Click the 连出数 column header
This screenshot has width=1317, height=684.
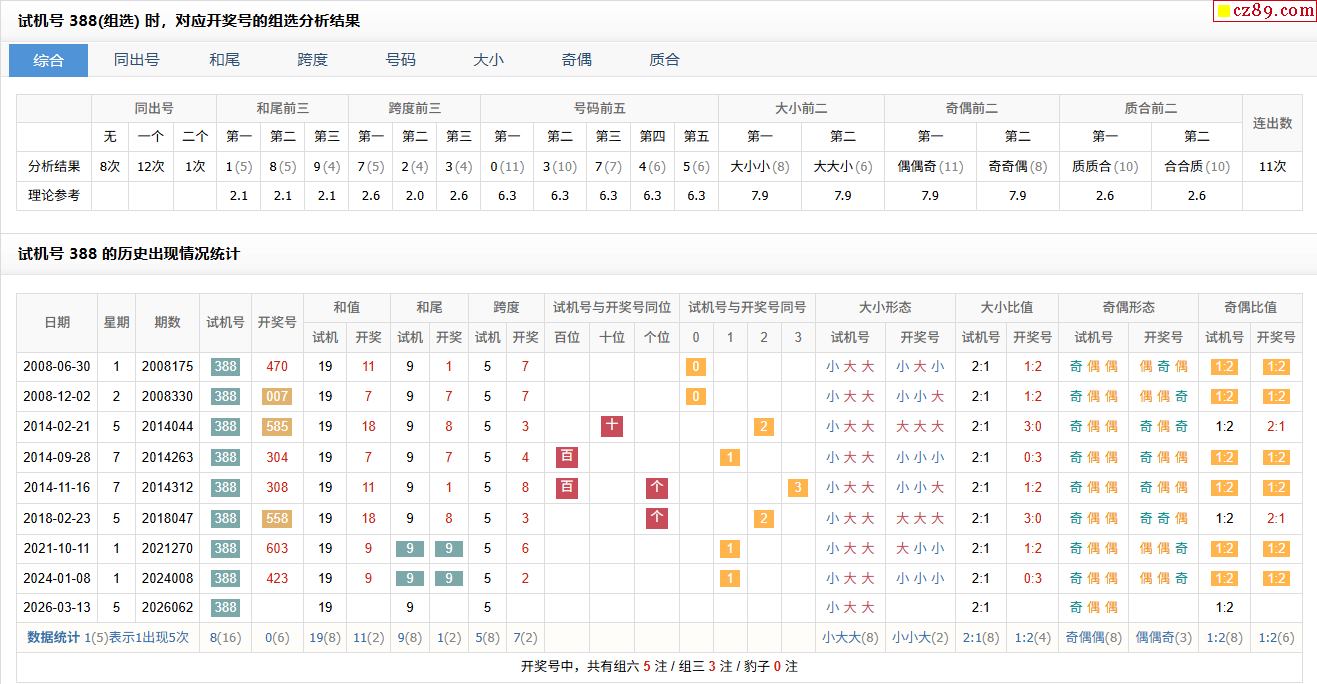[x=1272, y=123]
